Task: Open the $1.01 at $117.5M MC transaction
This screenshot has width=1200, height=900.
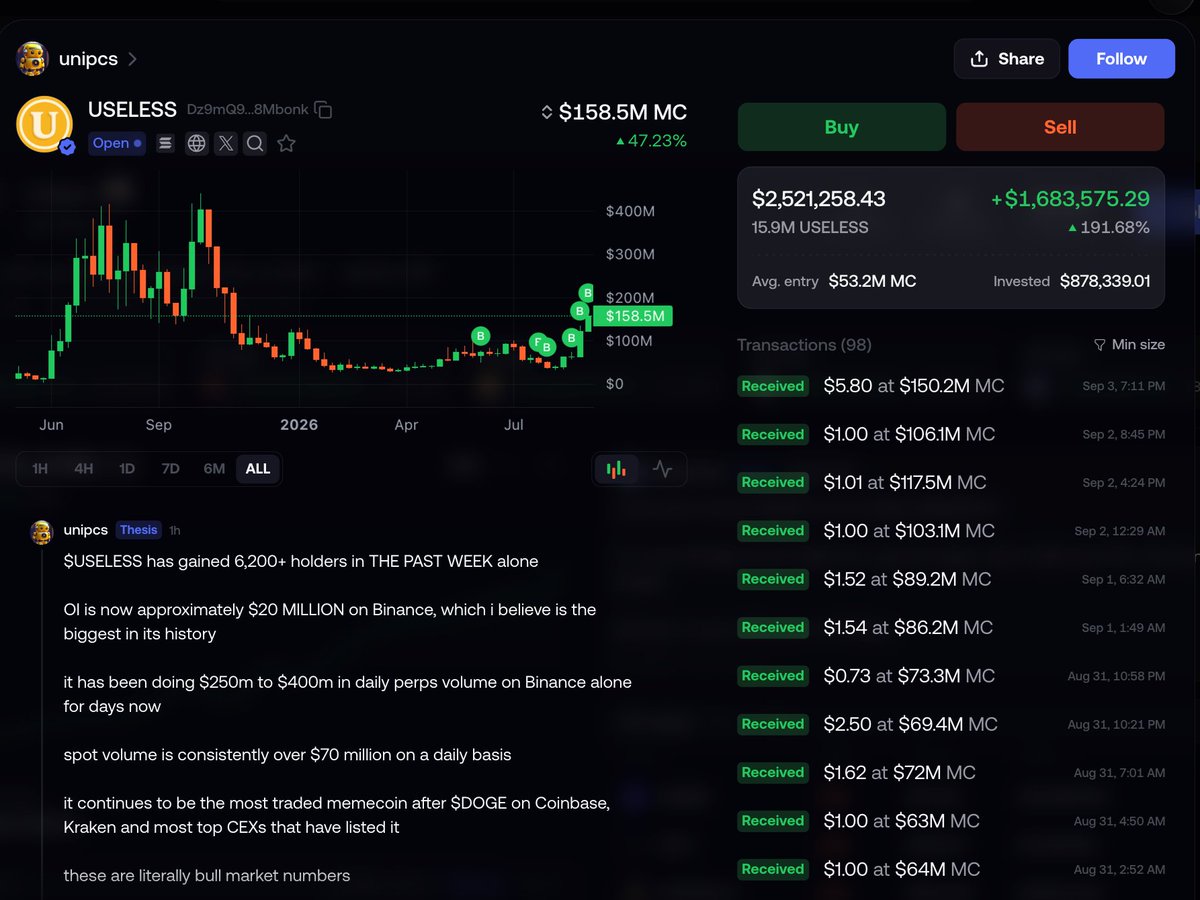Action: click(x=951, y=482)
